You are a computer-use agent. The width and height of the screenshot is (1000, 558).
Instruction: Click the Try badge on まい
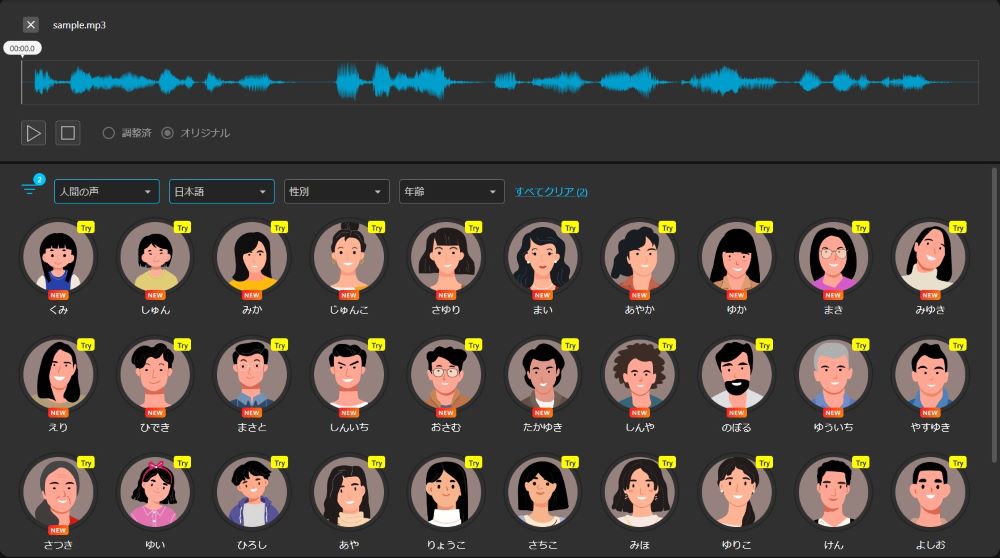571,228
